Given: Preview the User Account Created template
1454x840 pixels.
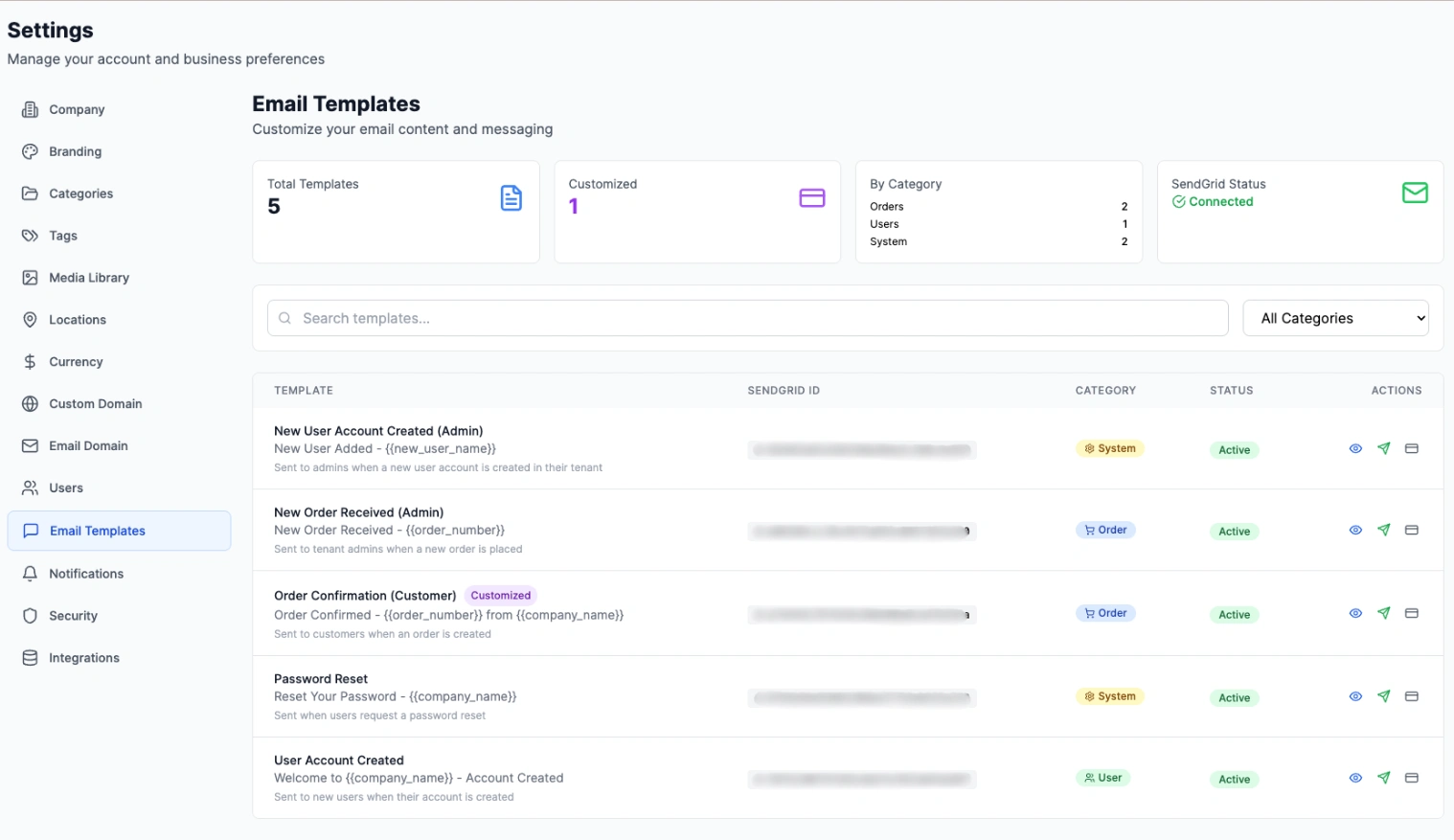Looking at the screenshot, I should pos(1355,778).
